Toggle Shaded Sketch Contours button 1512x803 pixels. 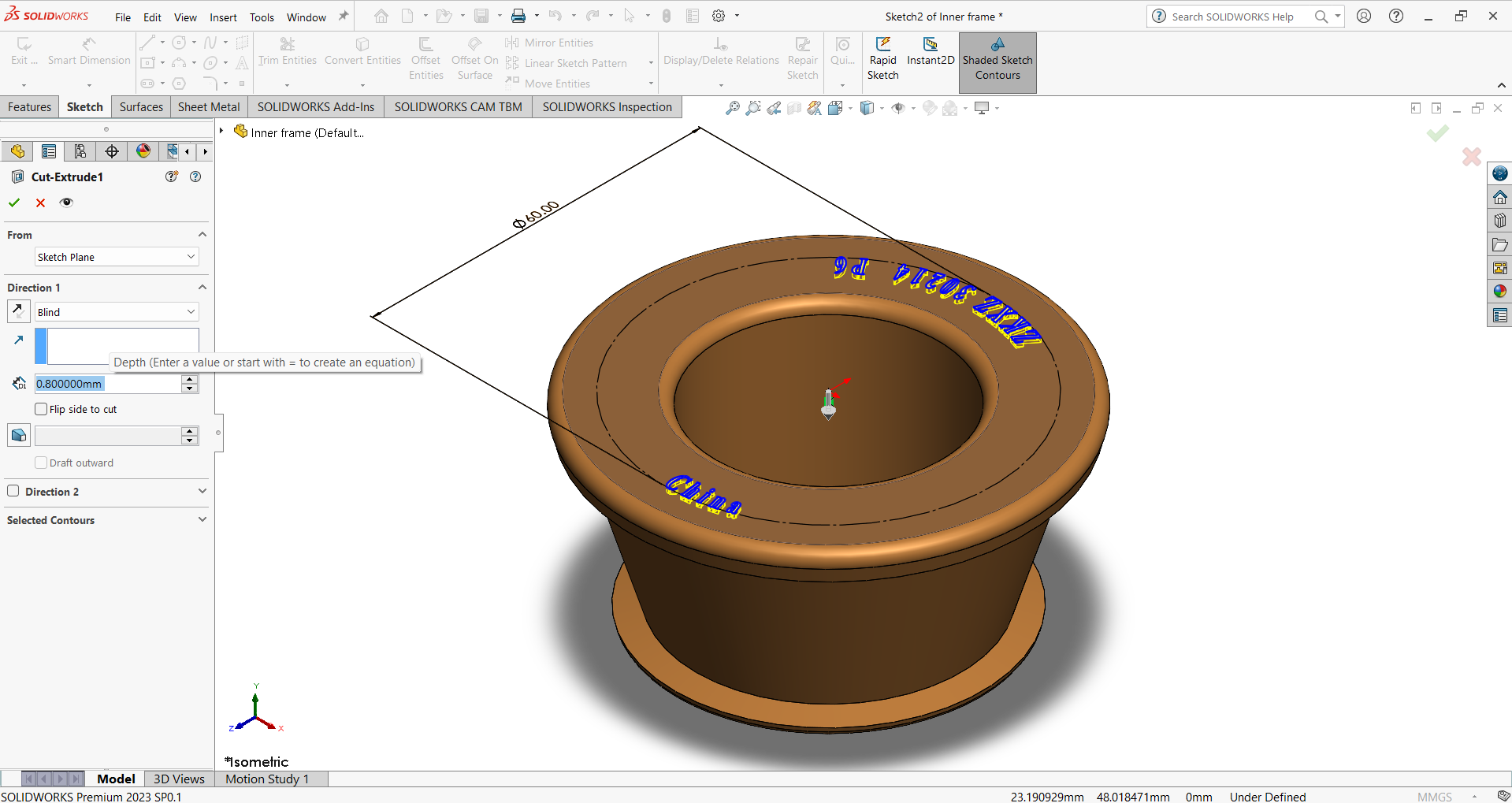[x=997, y=63]
